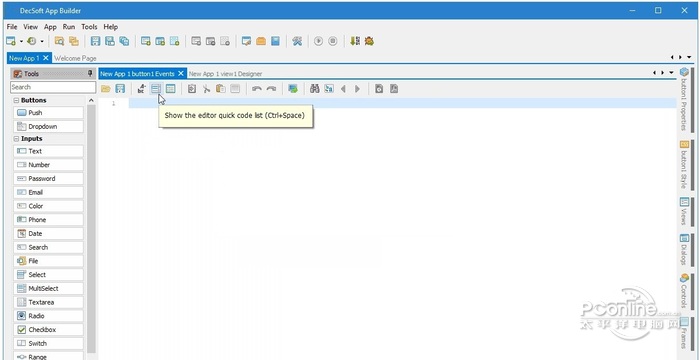This screenshot has height=360, width=700.
Task: Click line 1 in the code editor
Action: (x=402, y=103)
